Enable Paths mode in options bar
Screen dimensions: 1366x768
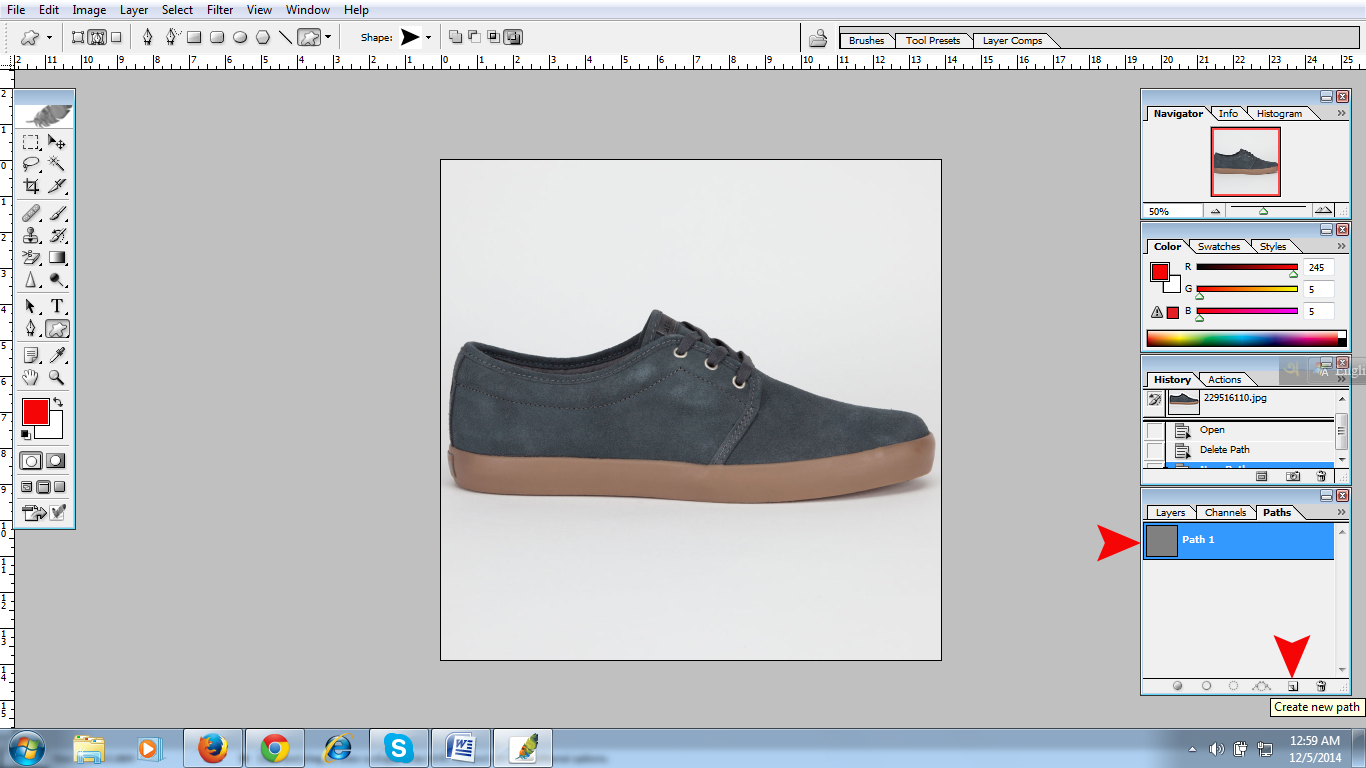click(97, 37)
